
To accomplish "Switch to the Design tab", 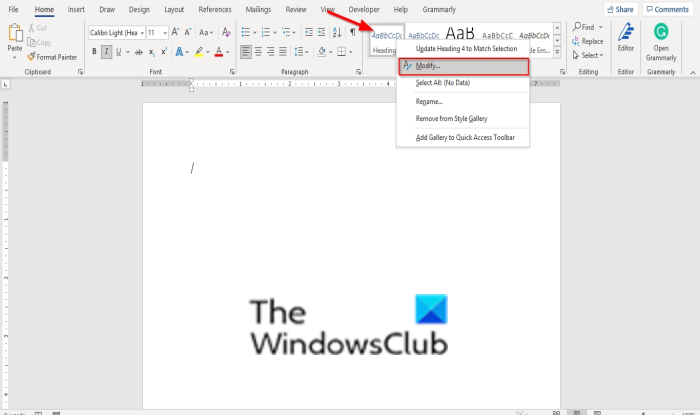I will pos(139,9).
